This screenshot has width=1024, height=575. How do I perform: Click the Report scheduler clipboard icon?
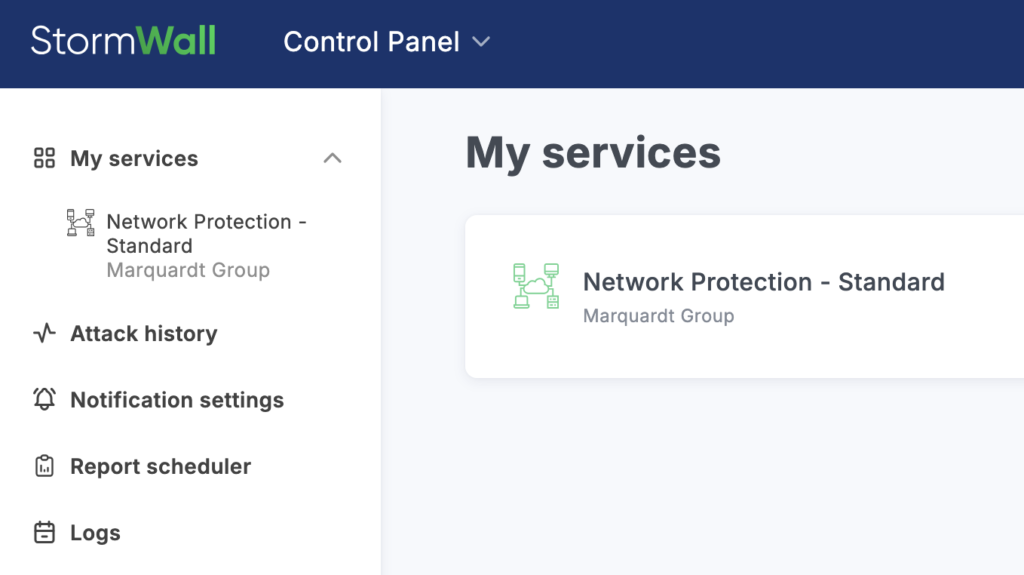click(x=44, y=466)
